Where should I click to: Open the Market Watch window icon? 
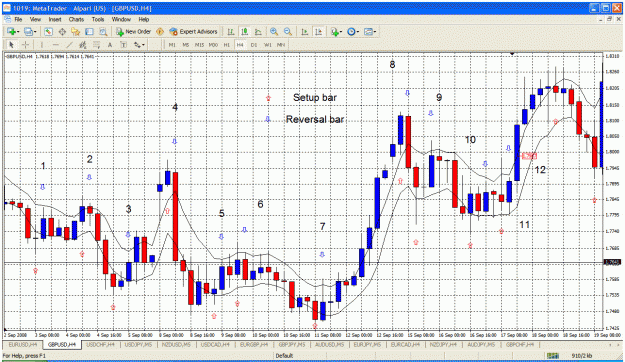(48, 32)
